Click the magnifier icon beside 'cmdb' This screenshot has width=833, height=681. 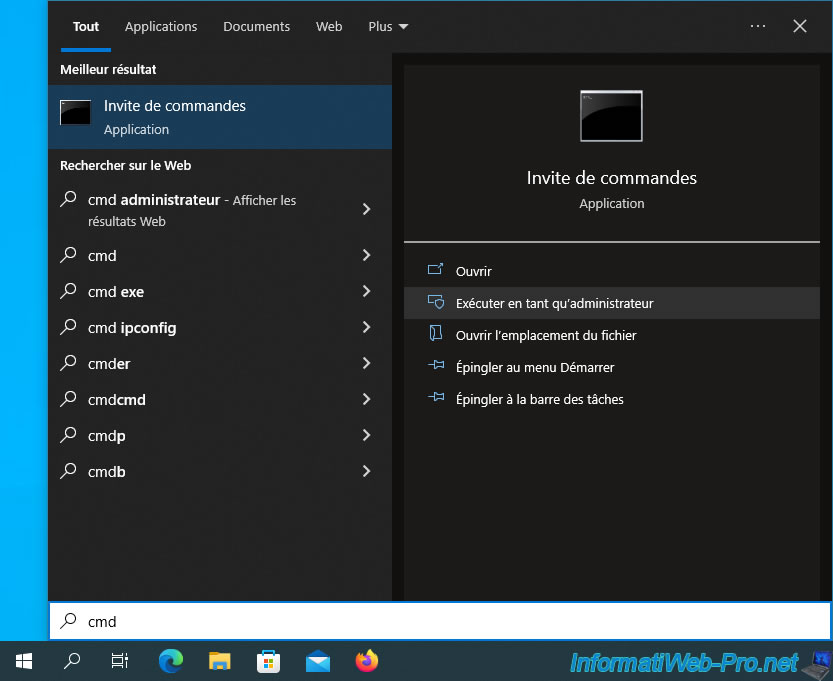tap(68, 471)
